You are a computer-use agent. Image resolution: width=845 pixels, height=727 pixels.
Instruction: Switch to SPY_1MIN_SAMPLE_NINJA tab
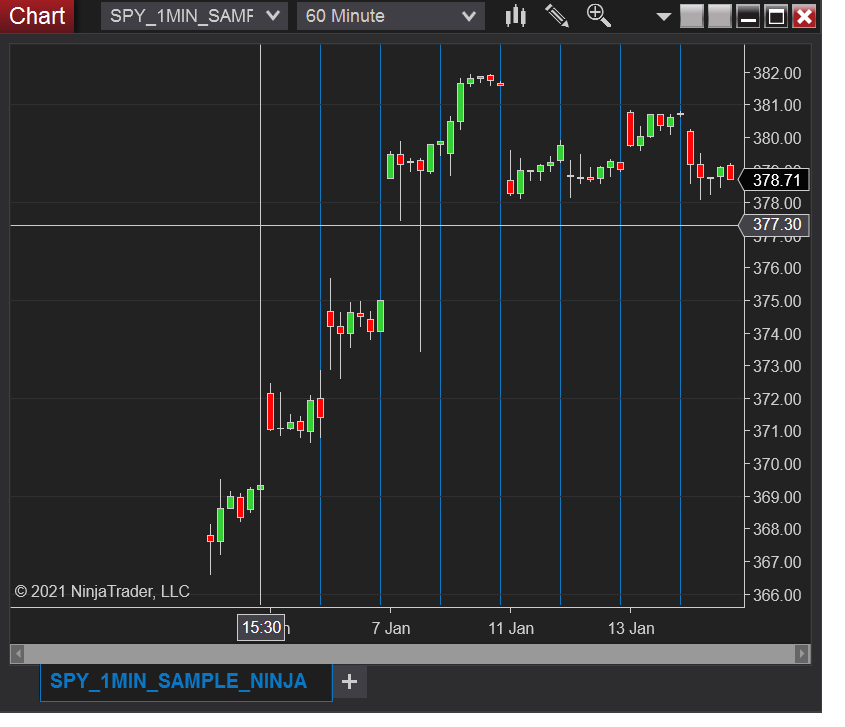pyautogui.click(x=186, y=682)
